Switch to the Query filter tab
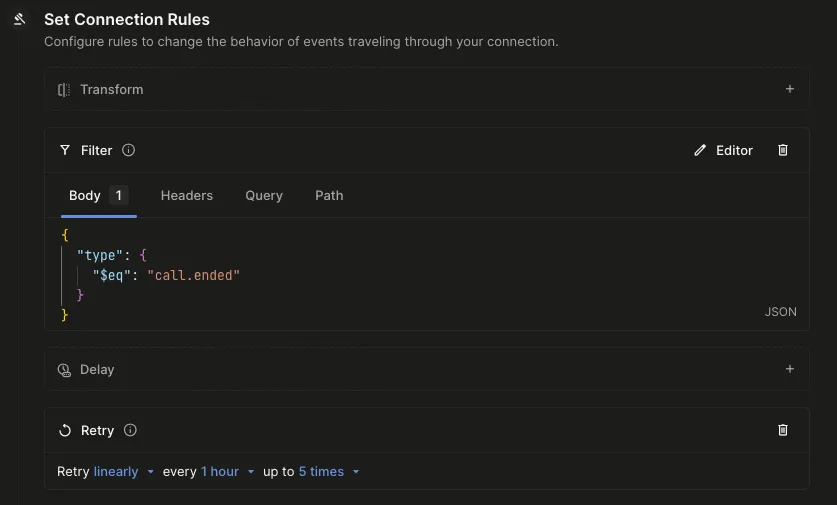The width and height of the screenshot is (837, 505). (264, 196)
